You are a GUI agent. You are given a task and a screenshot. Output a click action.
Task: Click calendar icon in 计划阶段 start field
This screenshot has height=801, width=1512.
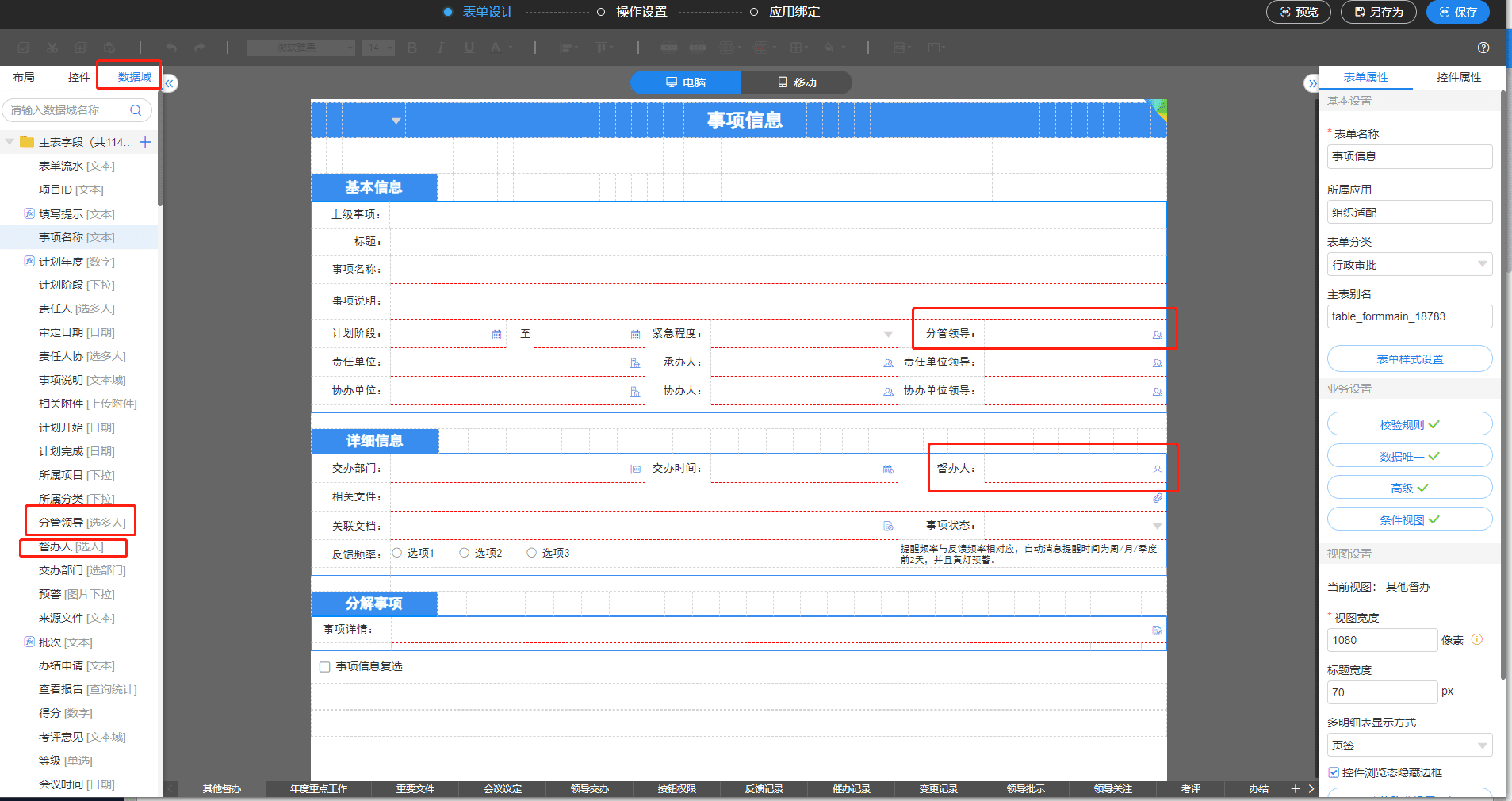497,335
